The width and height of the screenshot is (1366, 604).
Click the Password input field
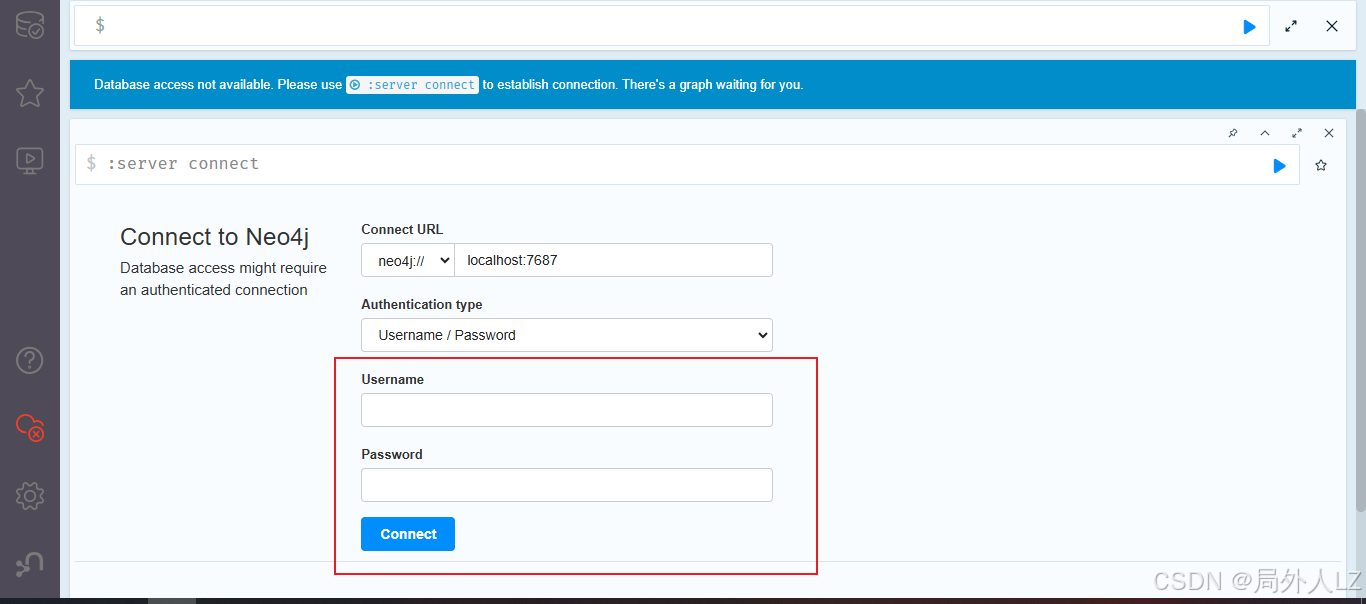pyautogui.click(x=567, y=485)
